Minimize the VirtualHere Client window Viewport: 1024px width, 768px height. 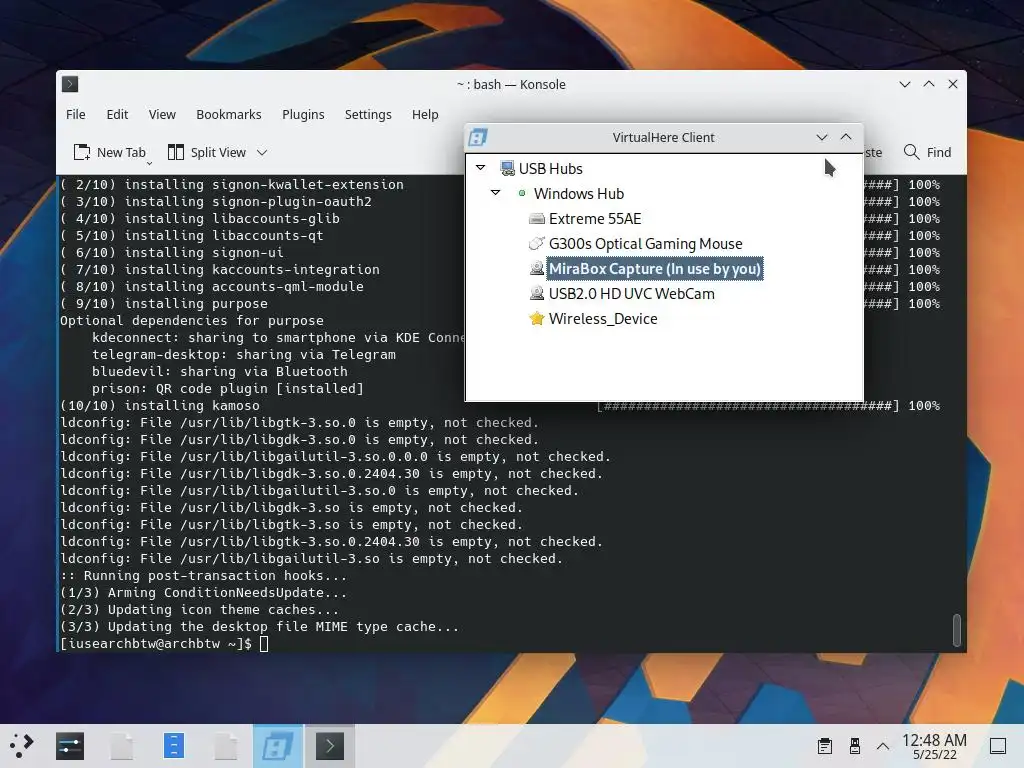pos(822,137)
